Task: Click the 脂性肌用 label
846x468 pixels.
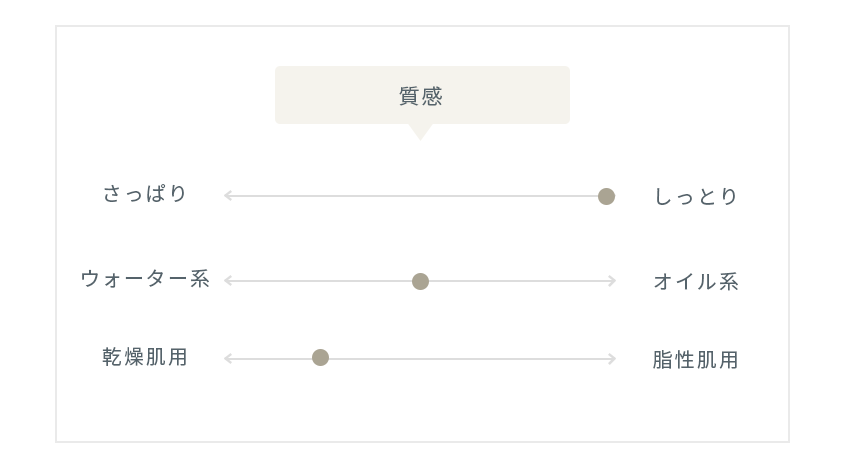Action: pos(695,360)
